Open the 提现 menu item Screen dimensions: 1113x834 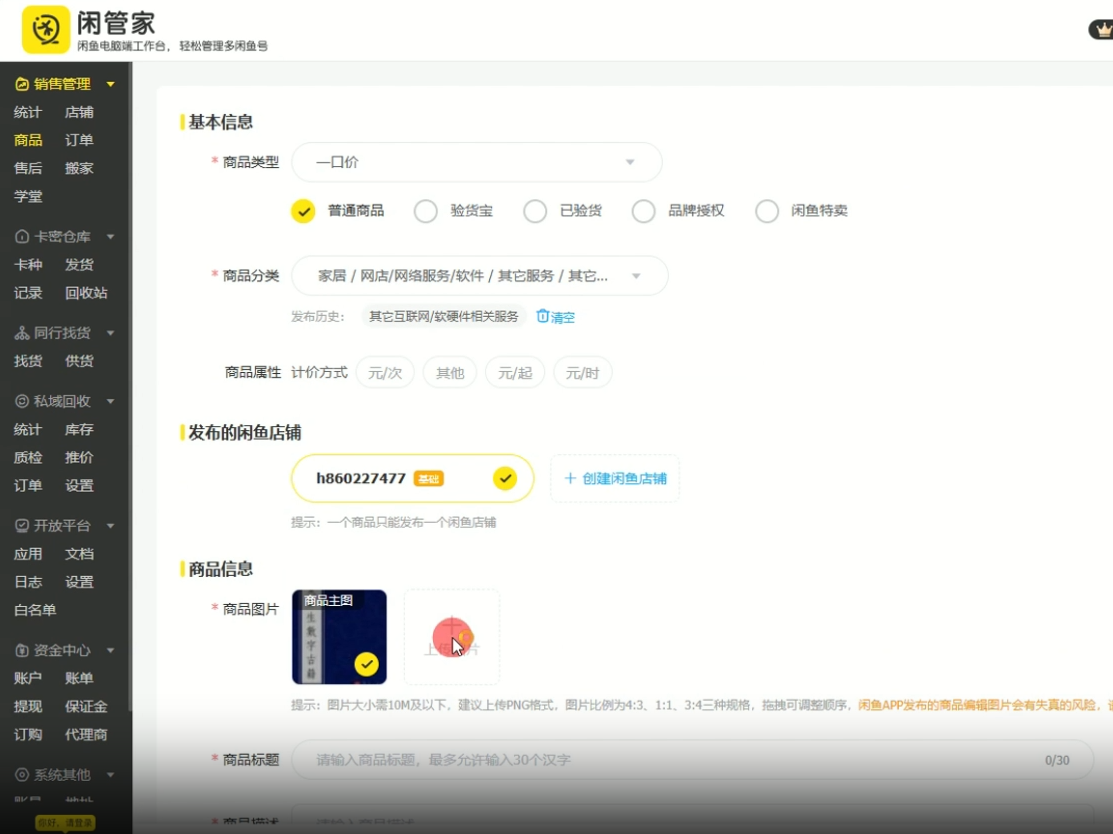(28, 706)
